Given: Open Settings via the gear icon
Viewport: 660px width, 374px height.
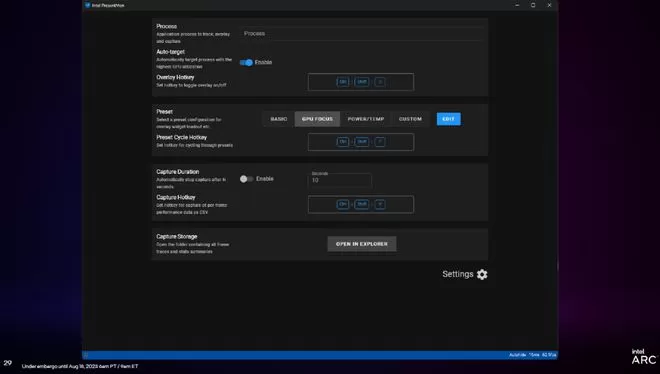Looking at the screenshot, I should 482,274.
